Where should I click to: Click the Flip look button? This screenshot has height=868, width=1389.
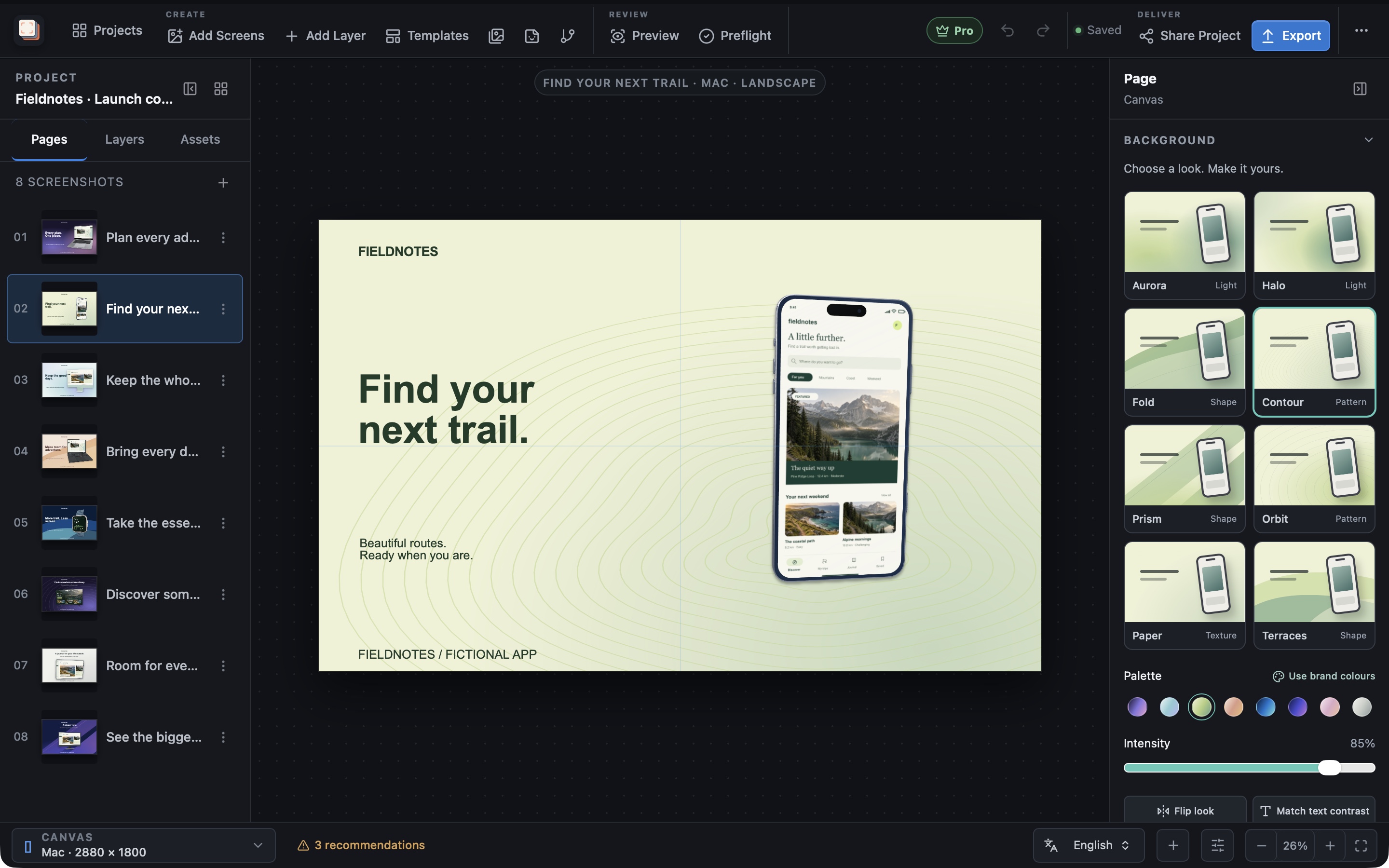pyautogui.click(x=1185, y=811)
